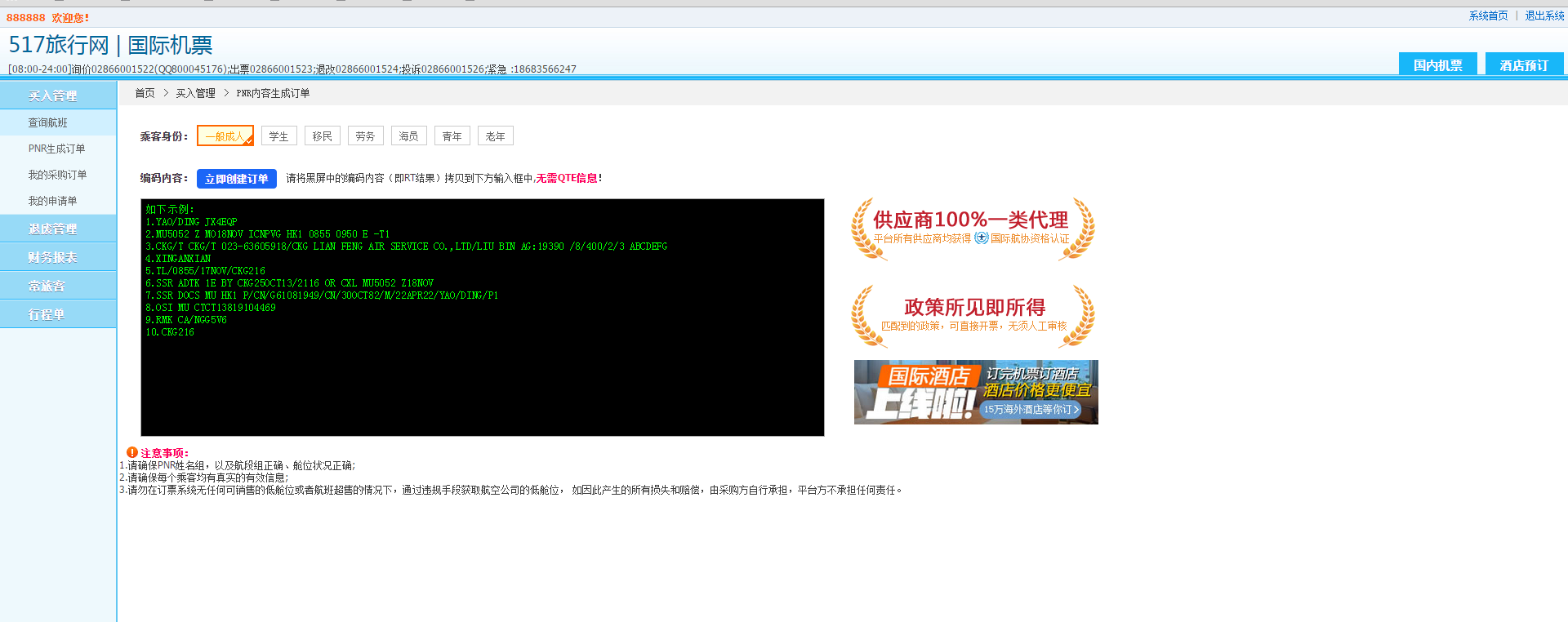The width and height of the screenshot is (1568, 622).
Task: Switch to the 酒店预订 tab
Action: (1524, 64)
